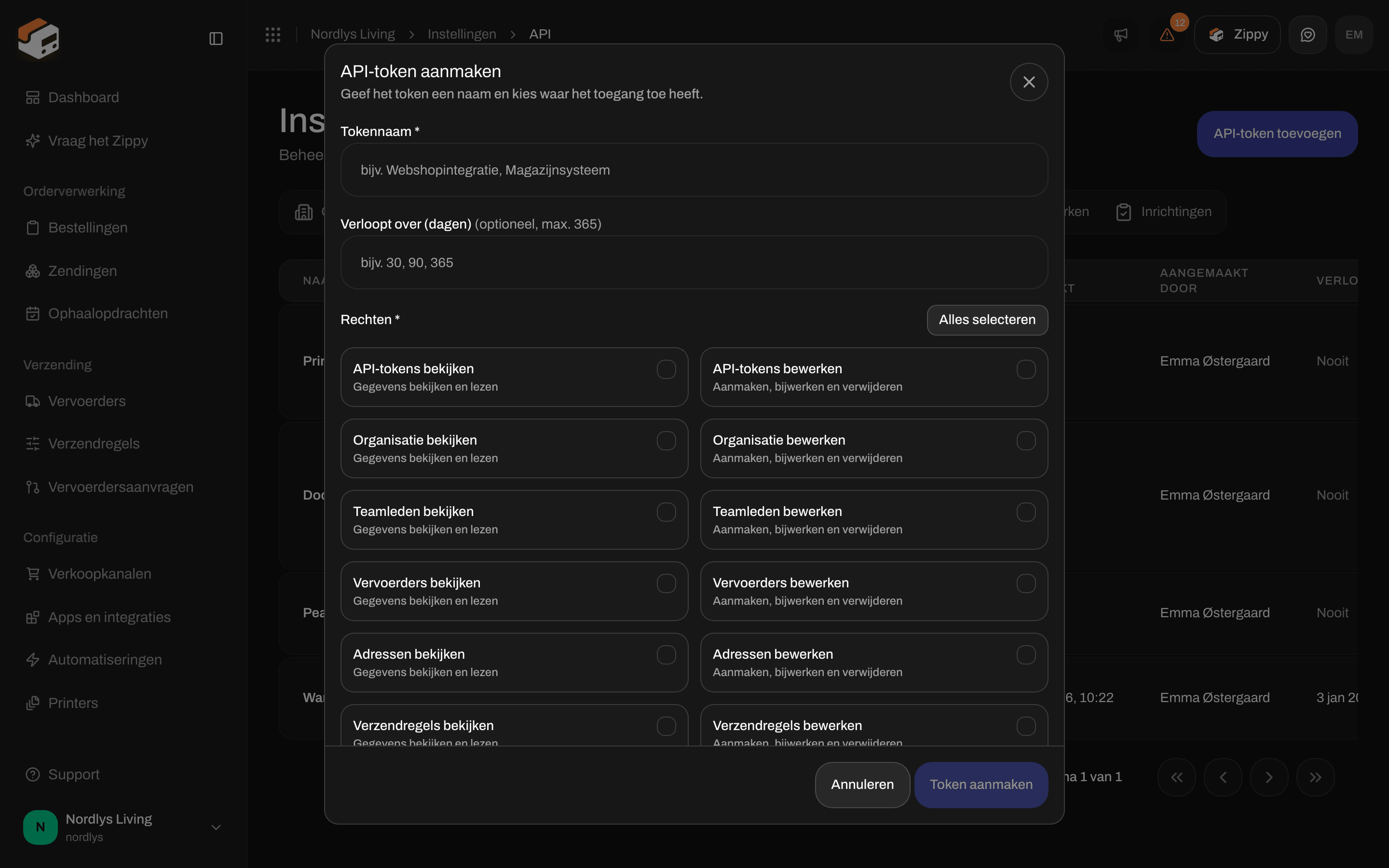
Task: Check API-tokens bewerken permission
Action: coord(1026,369)
